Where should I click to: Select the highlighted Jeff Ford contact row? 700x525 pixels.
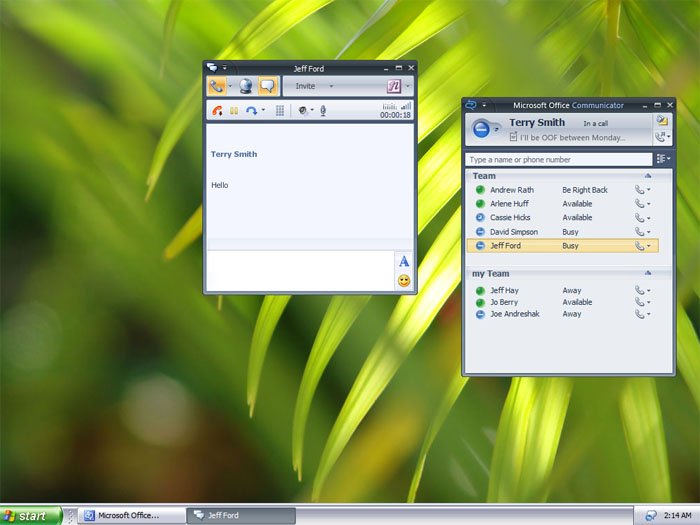coord(562,246)
